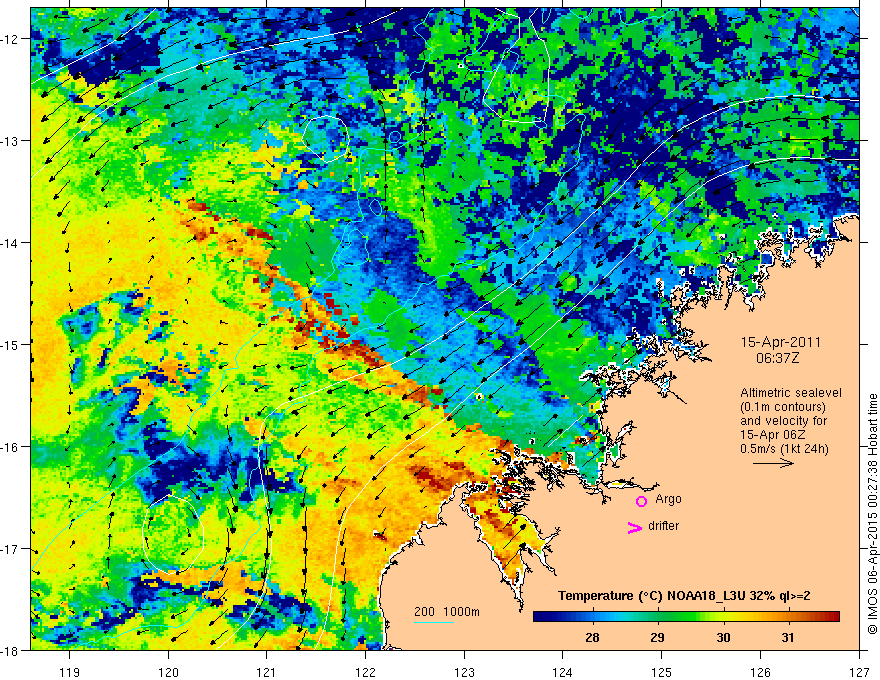Click the longitude axis label 121
Screen dimensions: 880x680
coord(267,672)
